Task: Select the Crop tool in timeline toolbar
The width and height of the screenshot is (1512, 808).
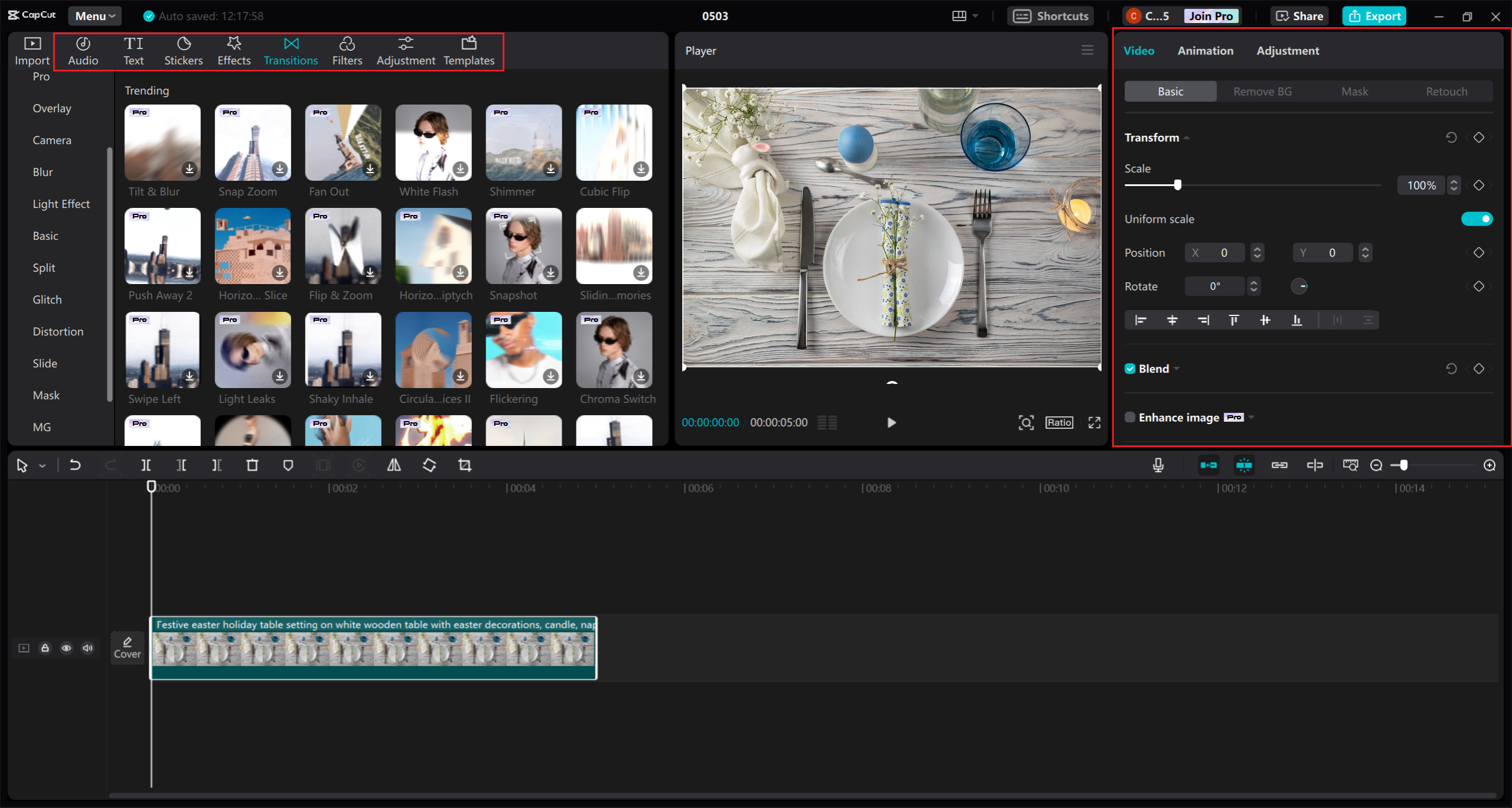Action: pyautogui.click(x=465, y=465)
